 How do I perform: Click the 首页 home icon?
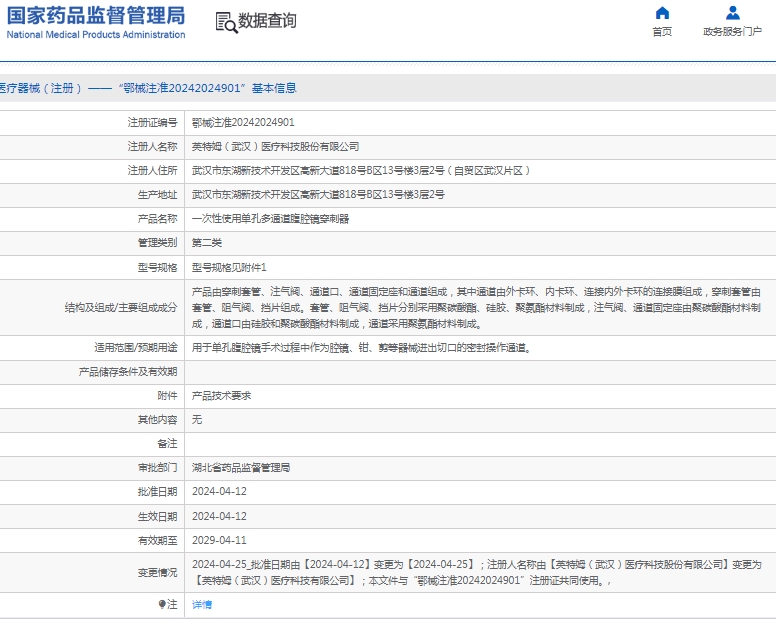click(x=662, y=12)
